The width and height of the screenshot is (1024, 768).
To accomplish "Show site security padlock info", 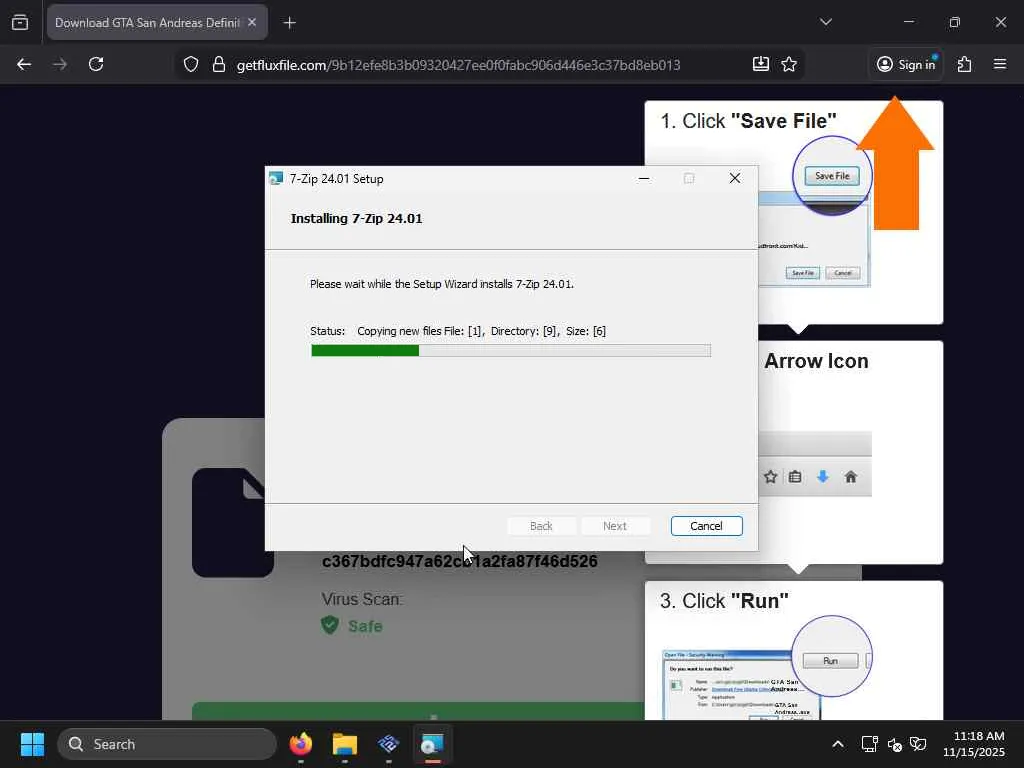I will coord(219,64).
